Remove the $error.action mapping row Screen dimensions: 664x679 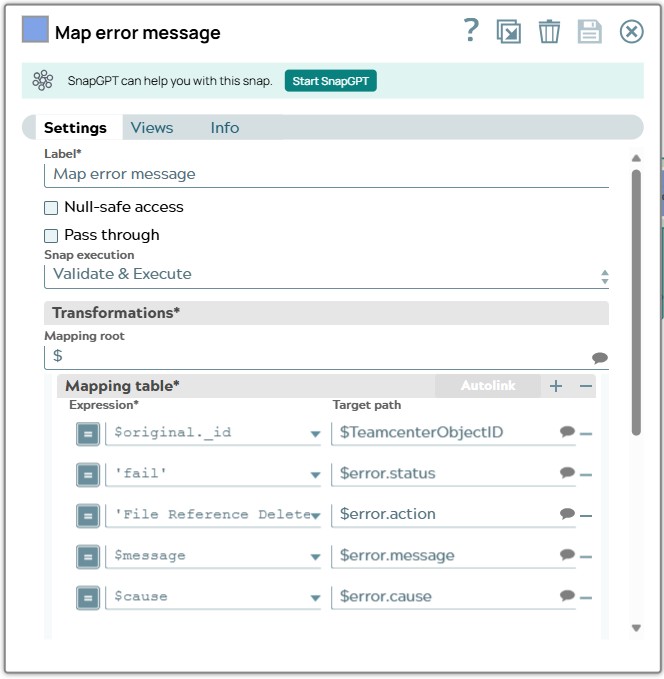pyautogui.click(x=586, y=516)
